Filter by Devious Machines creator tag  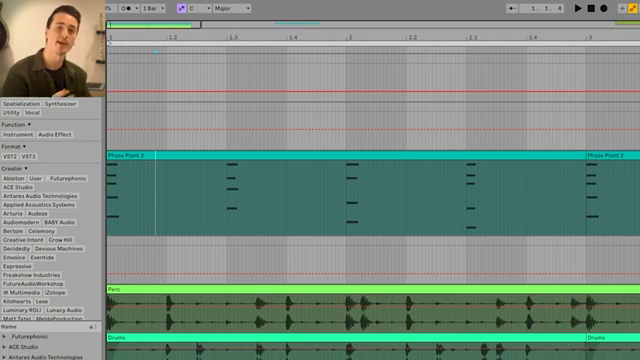(x=59, y=249)
